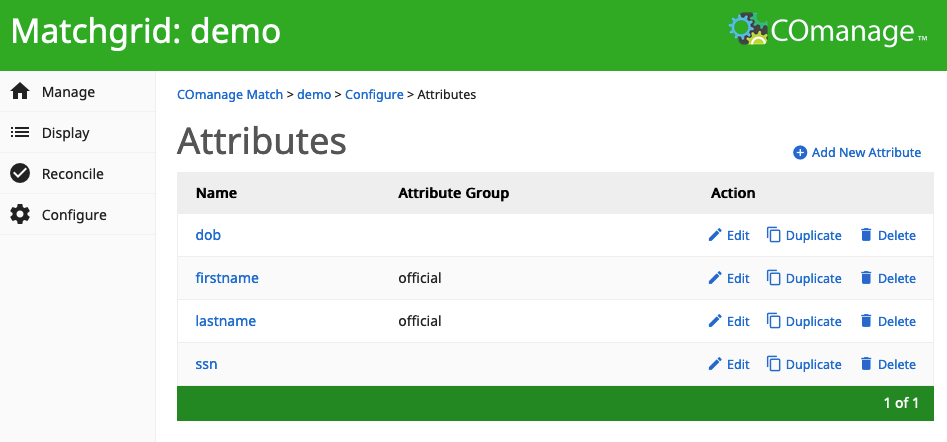Click the '1 of 1' pagination text
Viewport: 947px width, 442px height.
click(901, 403)
